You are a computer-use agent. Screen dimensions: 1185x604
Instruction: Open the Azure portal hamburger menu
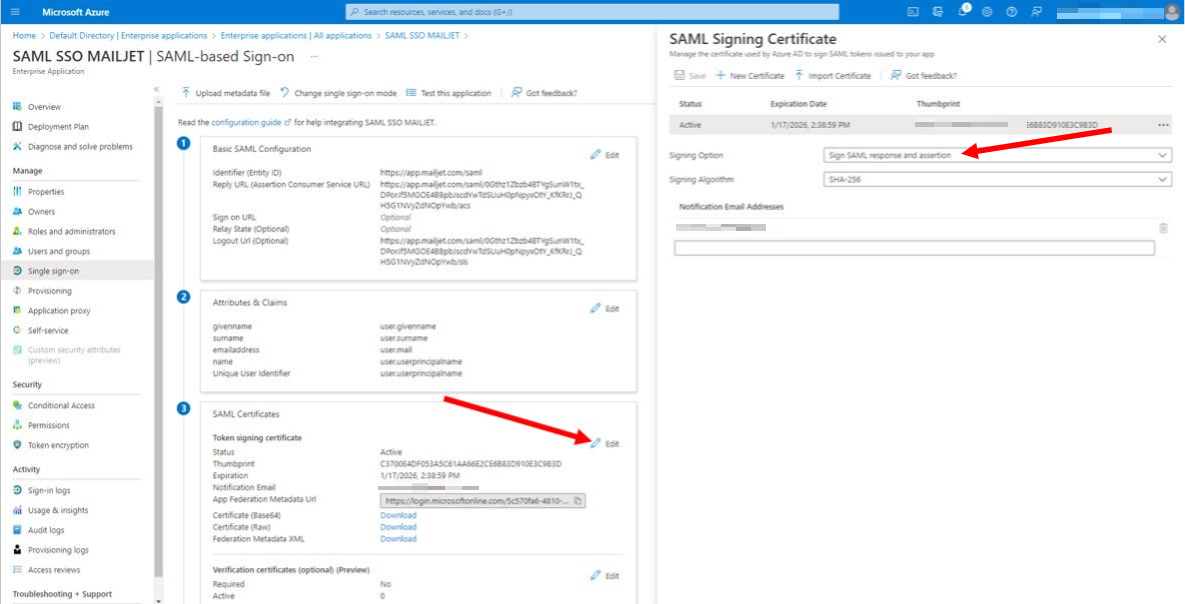[x=15, y=12]
